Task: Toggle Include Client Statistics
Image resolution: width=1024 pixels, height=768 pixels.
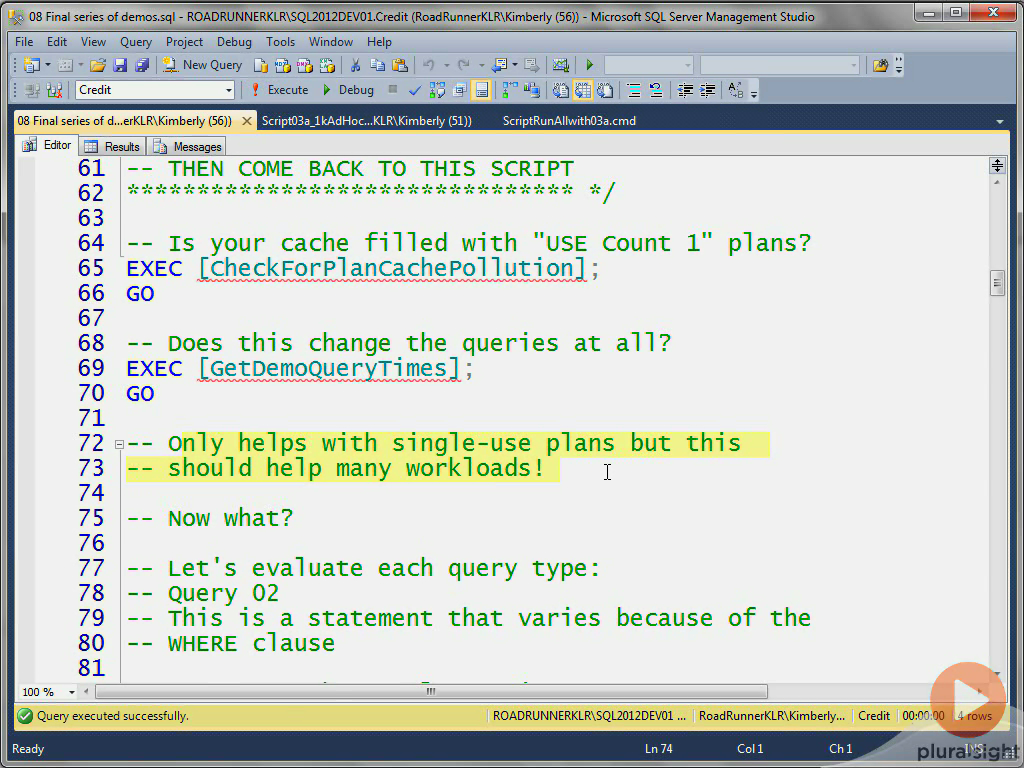Action: pos(532,90)
